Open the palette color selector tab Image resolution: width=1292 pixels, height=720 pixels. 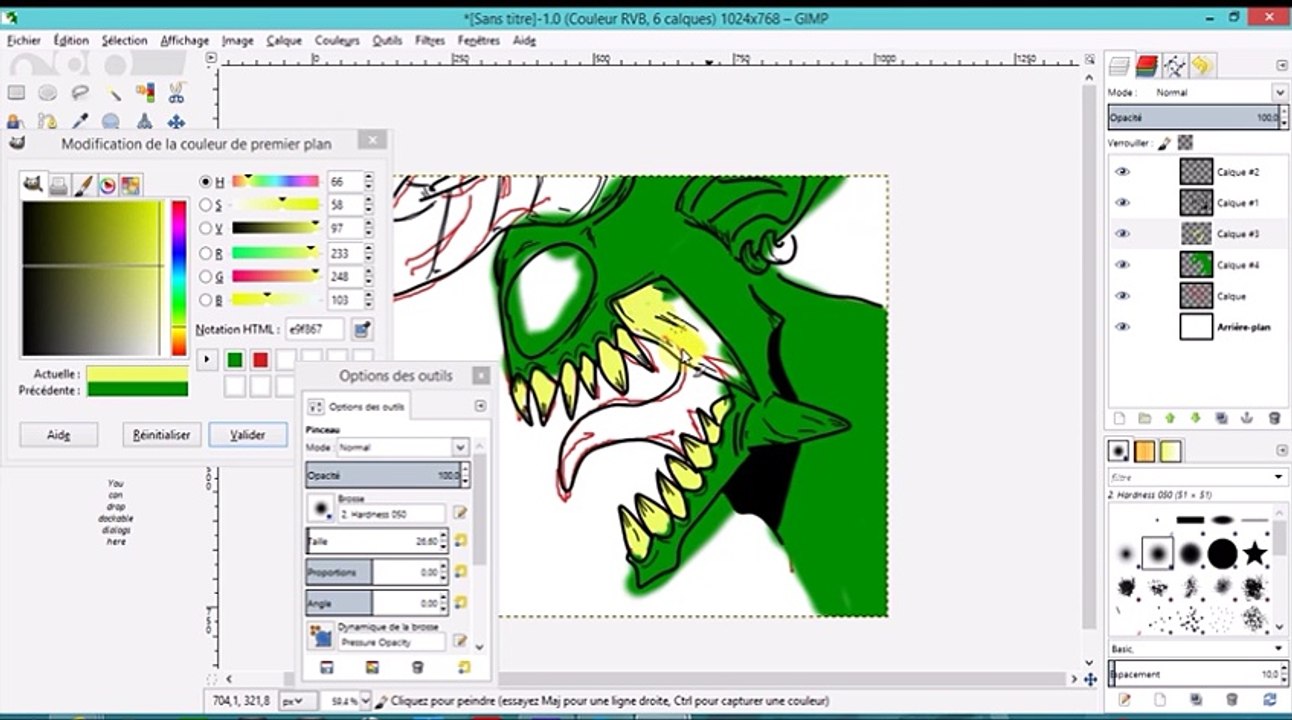point(131,185)
